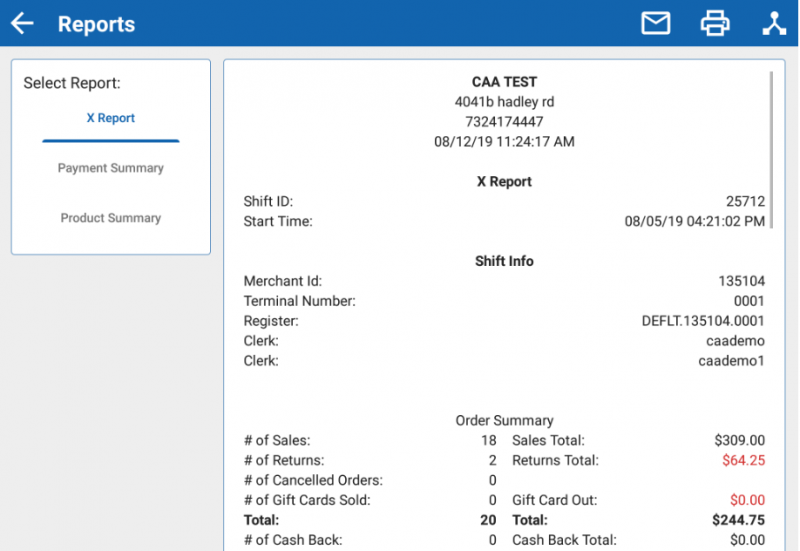Click the Order Summary section heading
The width and height of the screenshot is (800, 551).
504,420
